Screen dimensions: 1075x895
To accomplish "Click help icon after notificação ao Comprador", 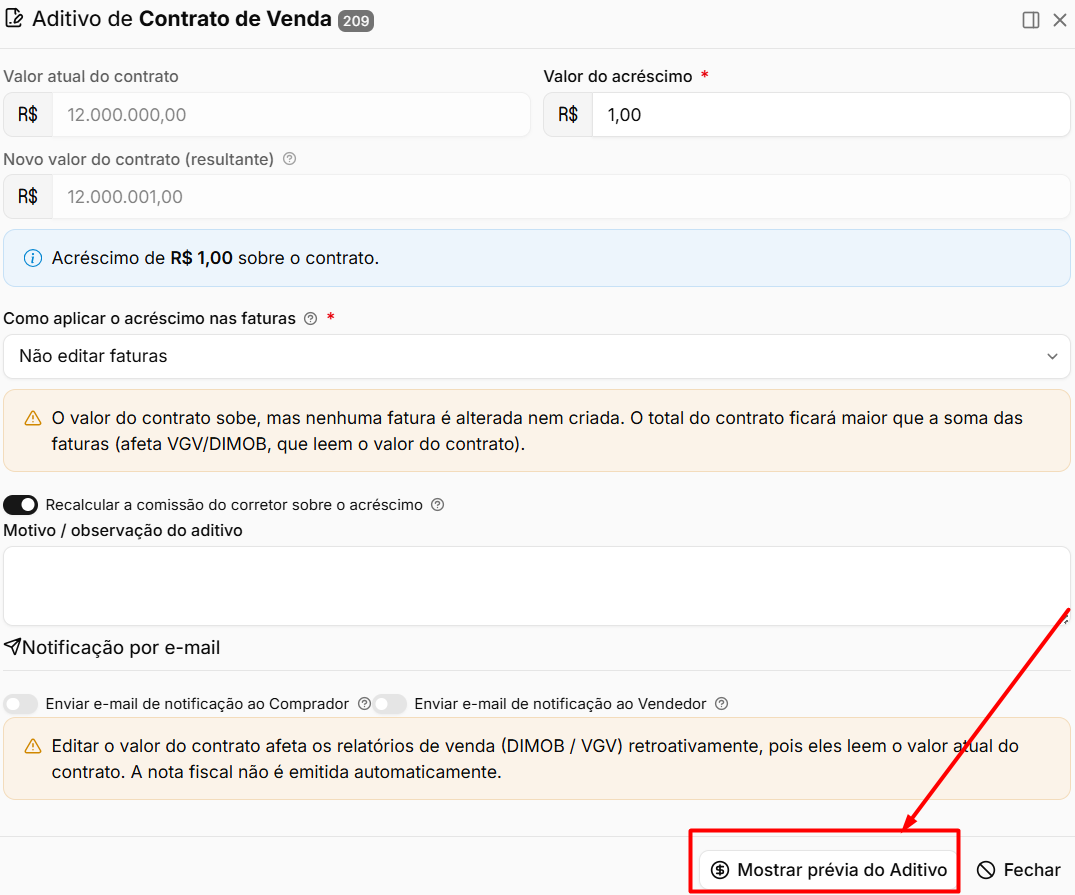I will click(x=365, y=704).
